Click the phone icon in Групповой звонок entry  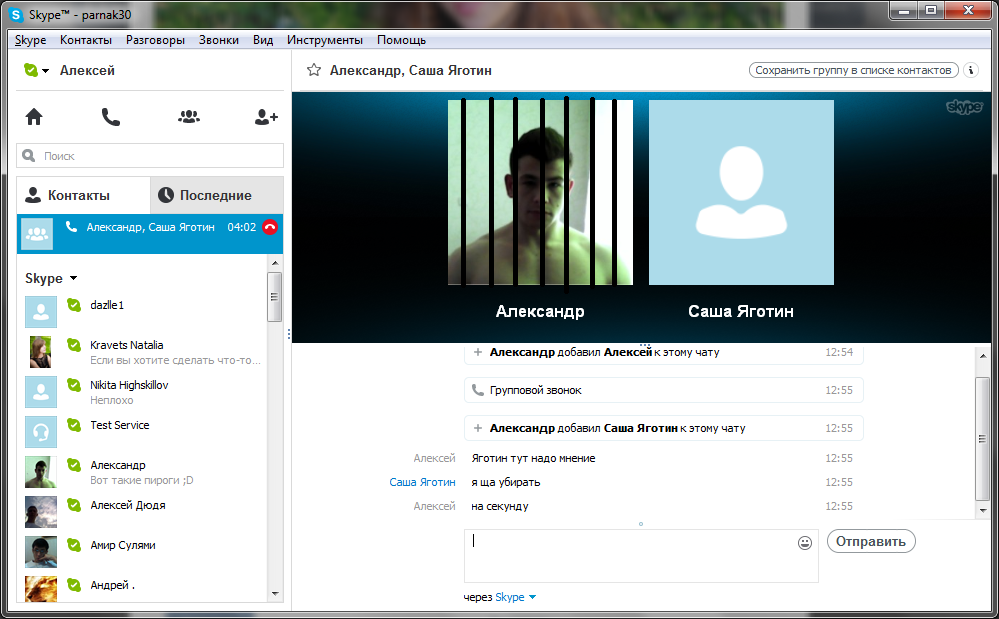pos(477,390)
